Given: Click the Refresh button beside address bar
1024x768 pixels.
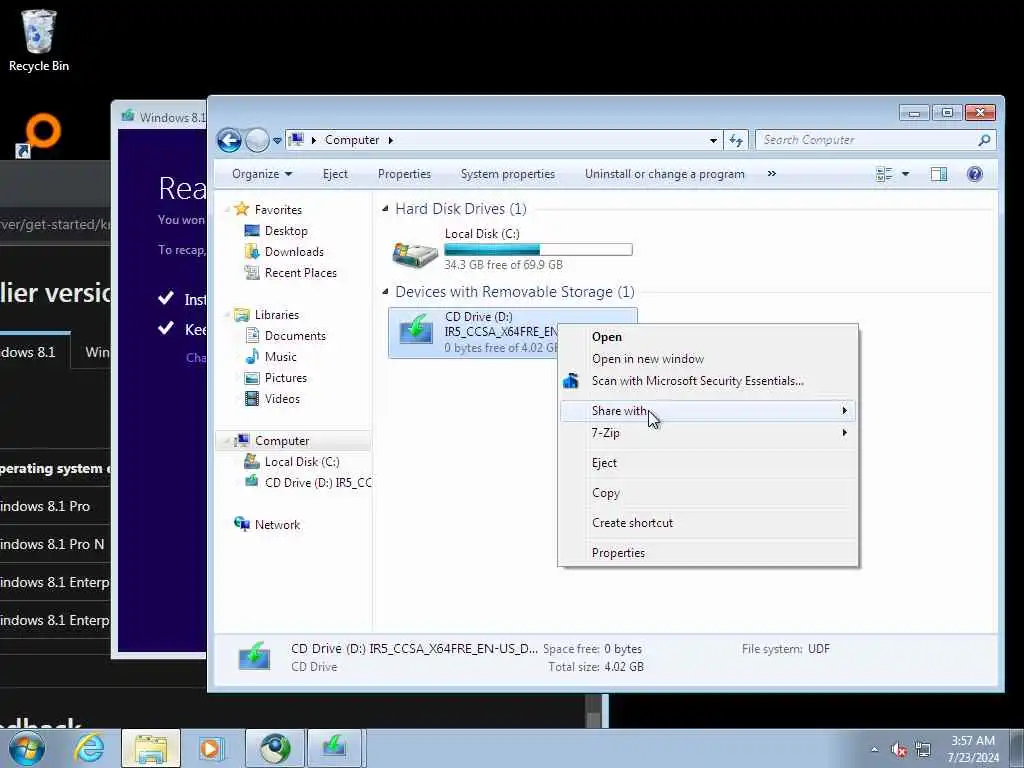Looking at the screenshot, I should point(736,140).
